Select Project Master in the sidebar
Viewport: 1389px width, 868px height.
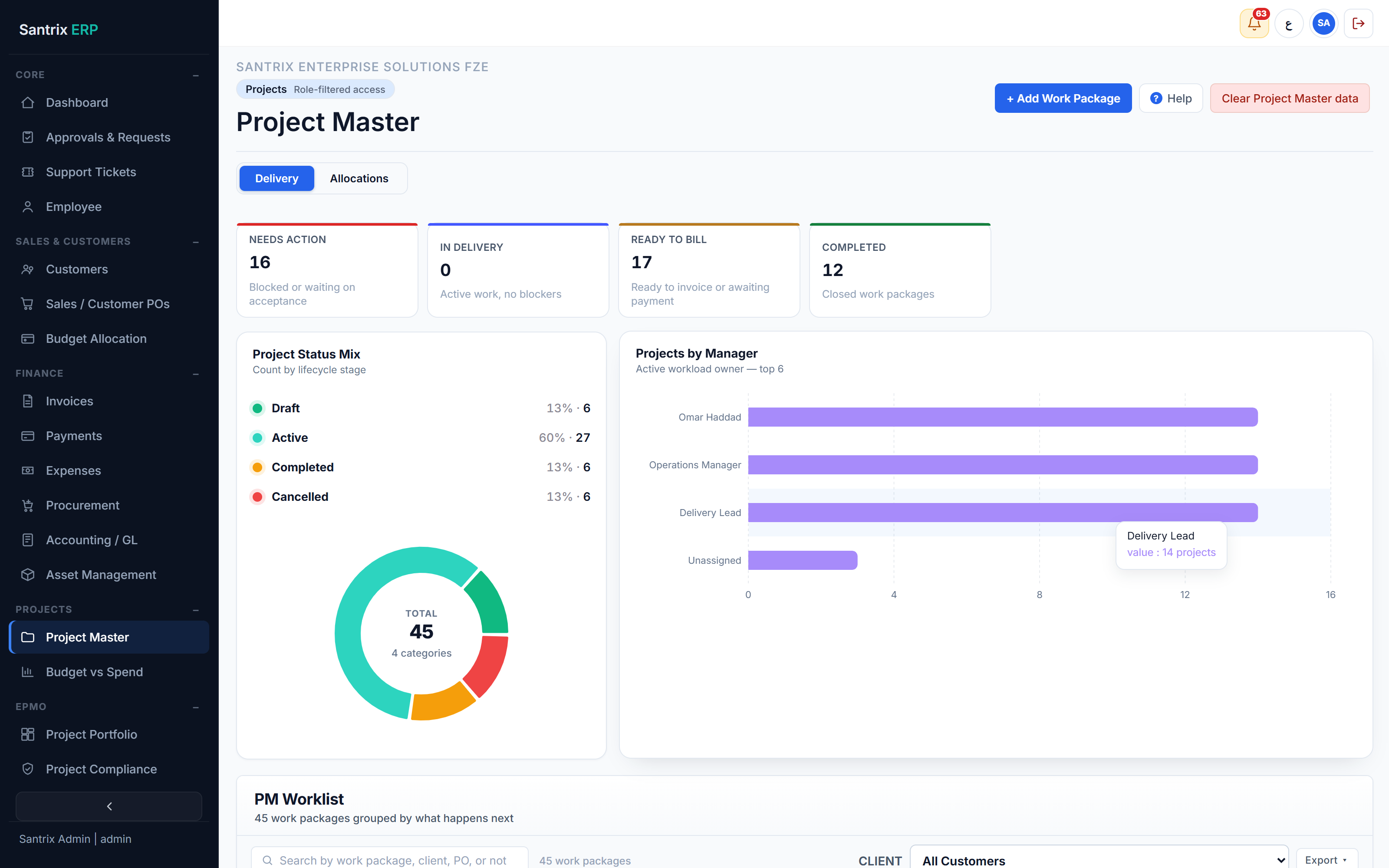point(109,637)
